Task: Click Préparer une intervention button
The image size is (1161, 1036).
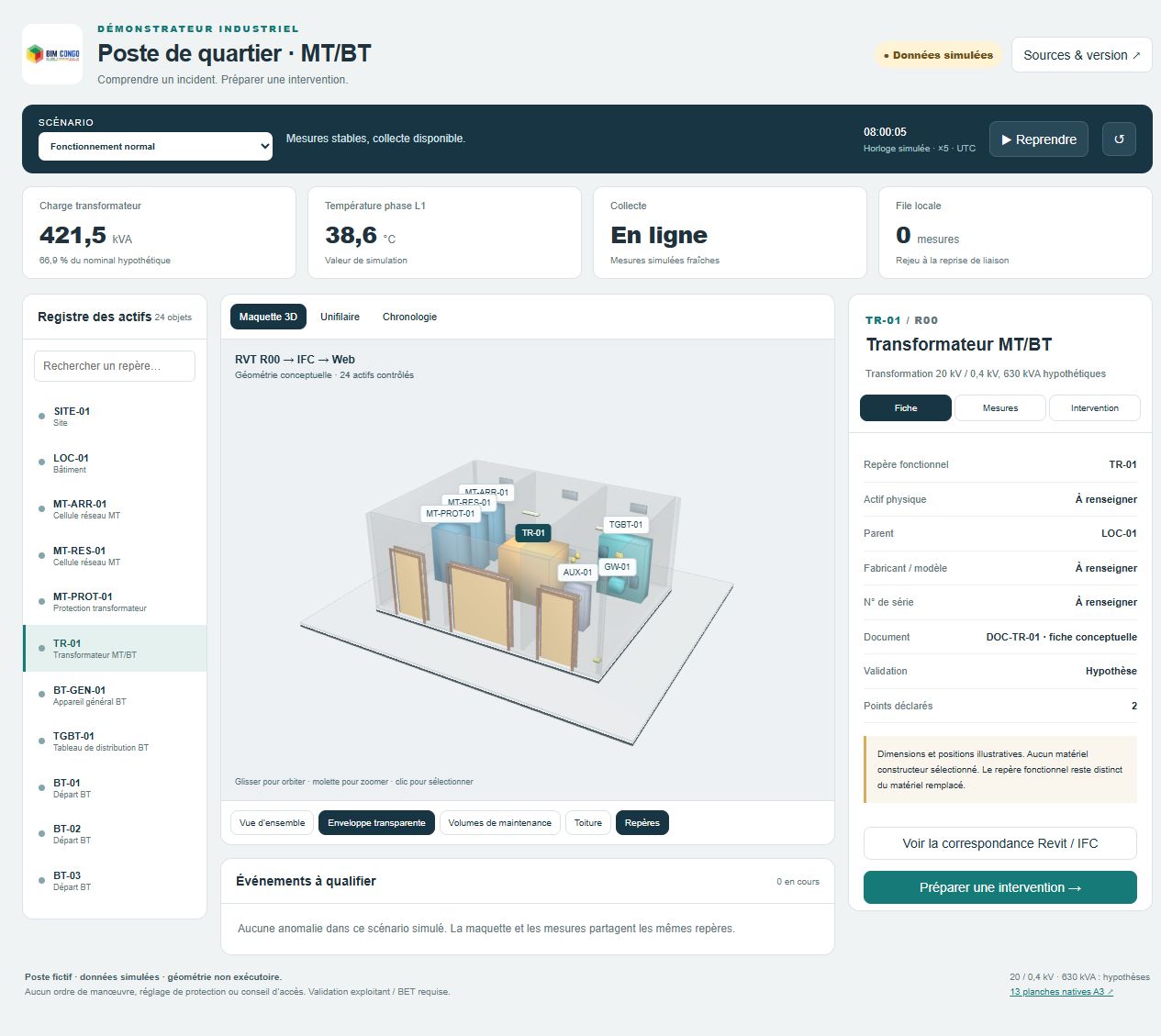Action: click(x=1000, y=887)
